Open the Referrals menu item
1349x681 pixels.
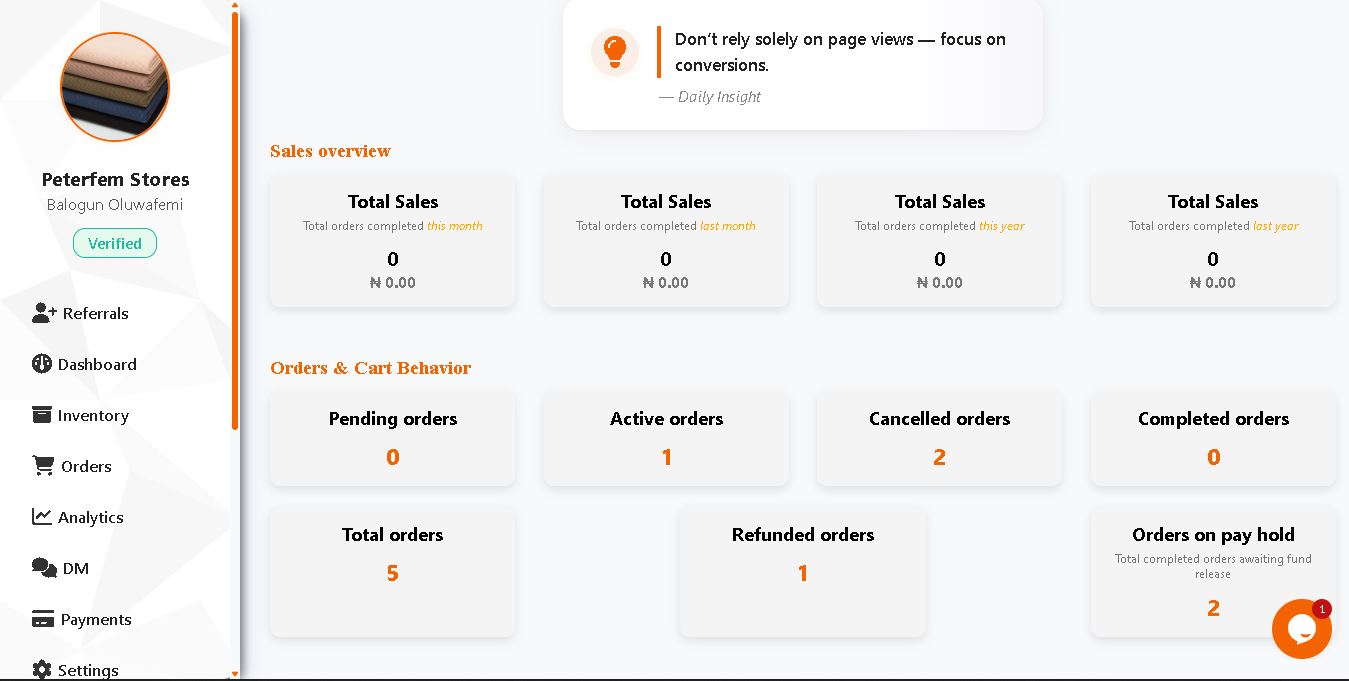coord(95,313)
